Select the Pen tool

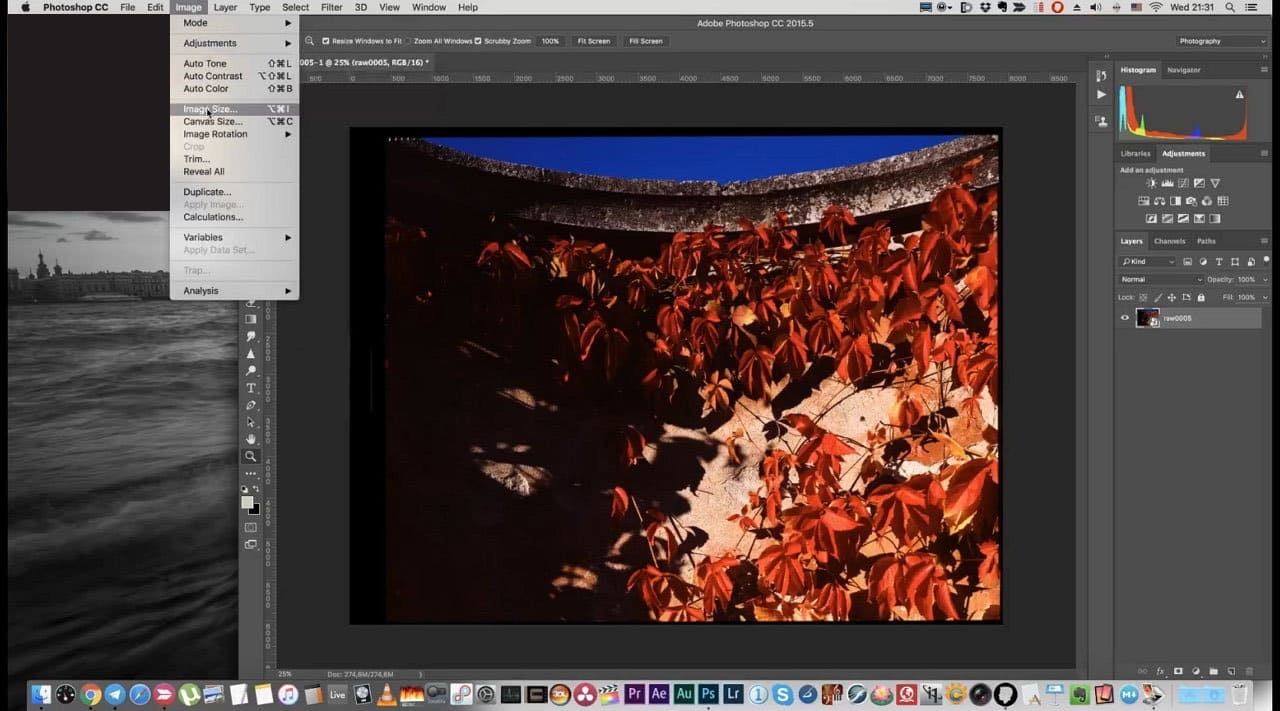click(x=250, y=405)
